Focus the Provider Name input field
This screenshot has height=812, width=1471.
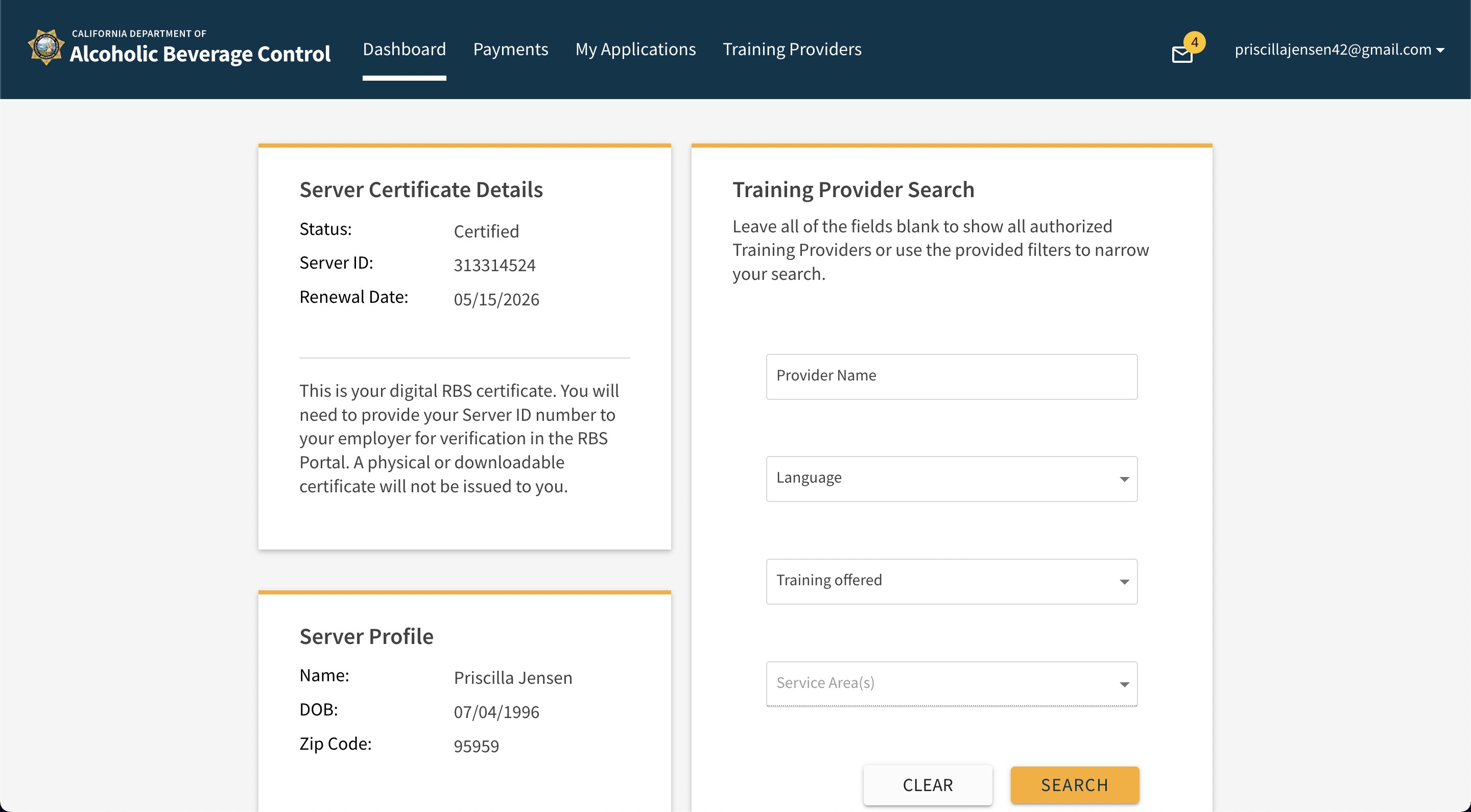[x=951, y=376]
